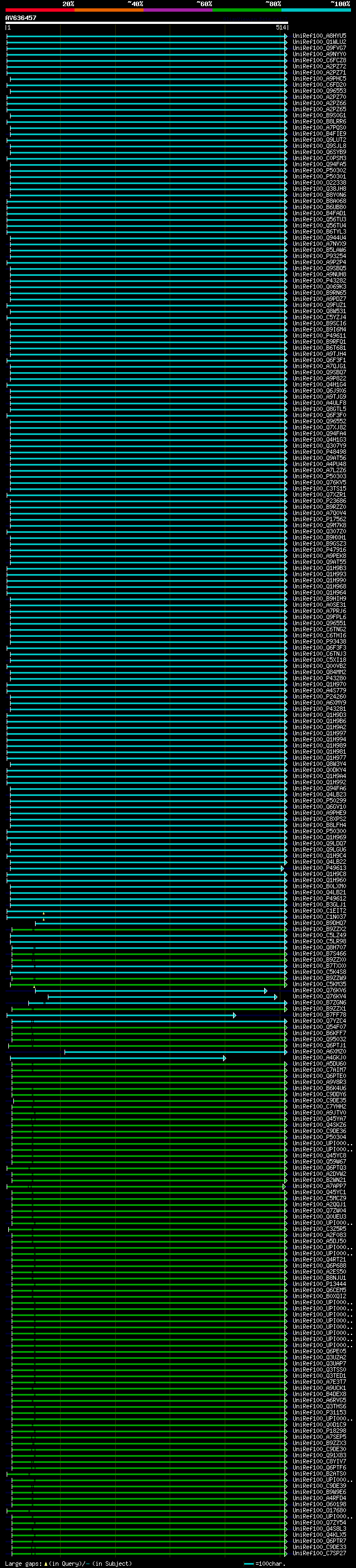Select the UniRef100_A7PQS0 label
This screenshot has width=356, height=1568.
click(319, 127)
